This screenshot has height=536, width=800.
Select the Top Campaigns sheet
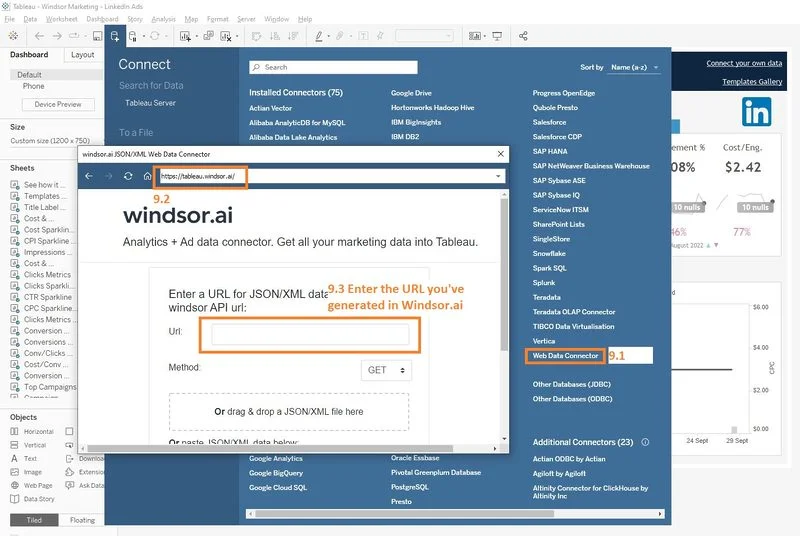tap(49, 387)
